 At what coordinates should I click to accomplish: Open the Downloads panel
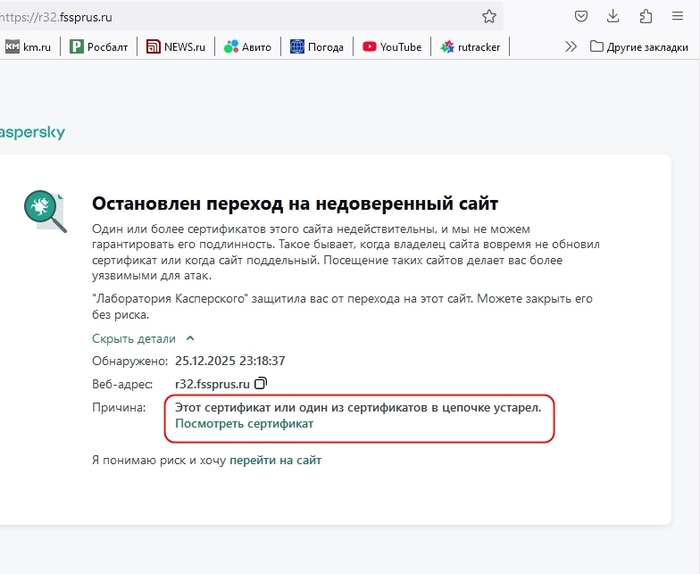coord(613,17)
